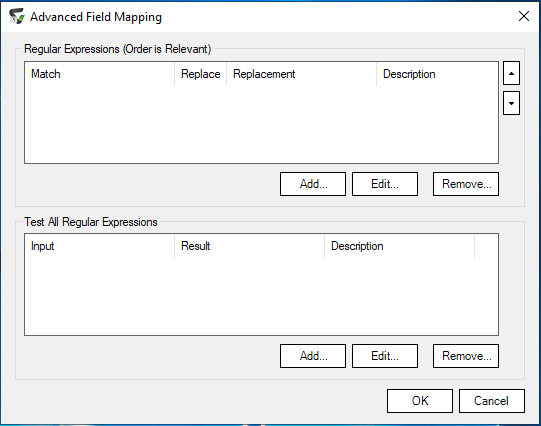Remove the selected test entry

point(466,356)
